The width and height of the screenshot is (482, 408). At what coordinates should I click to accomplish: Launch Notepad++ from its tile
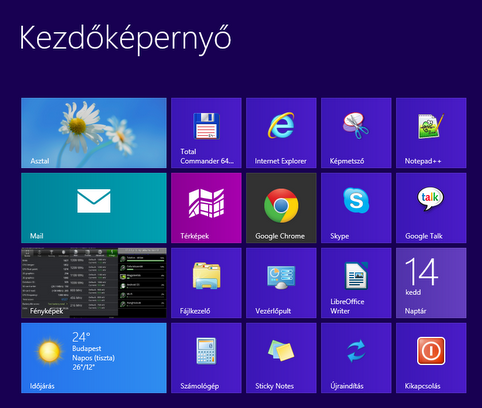coord(431,133)
